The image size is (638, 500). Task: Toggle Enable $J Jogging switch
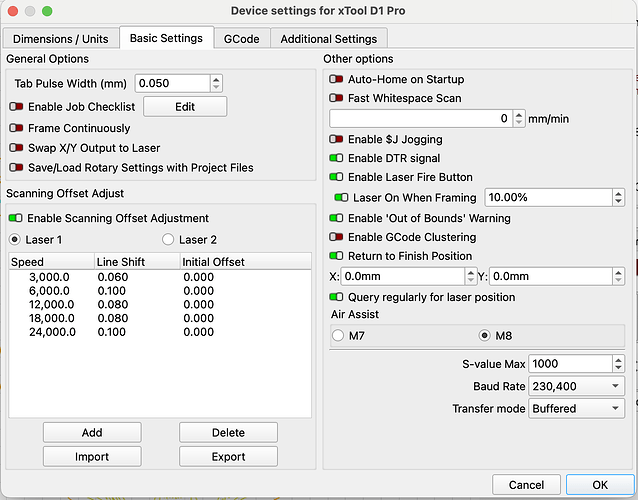click(336, 139)
